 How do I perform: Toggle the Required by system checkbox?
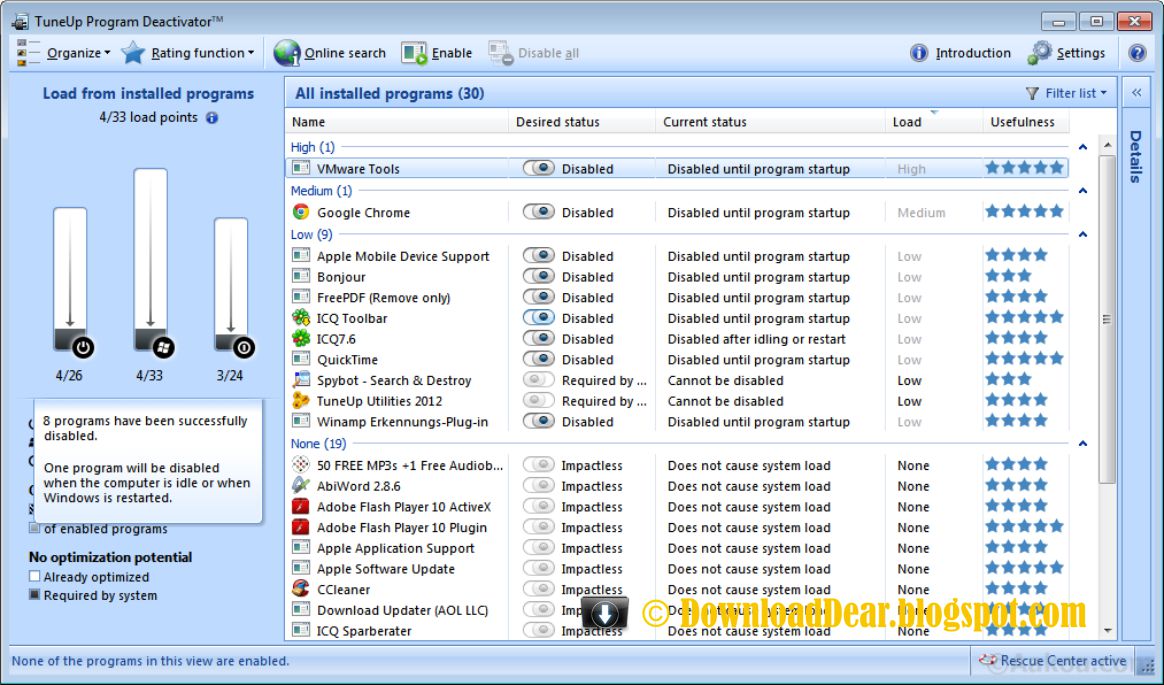pyautogui.click(x=34, y=594)
